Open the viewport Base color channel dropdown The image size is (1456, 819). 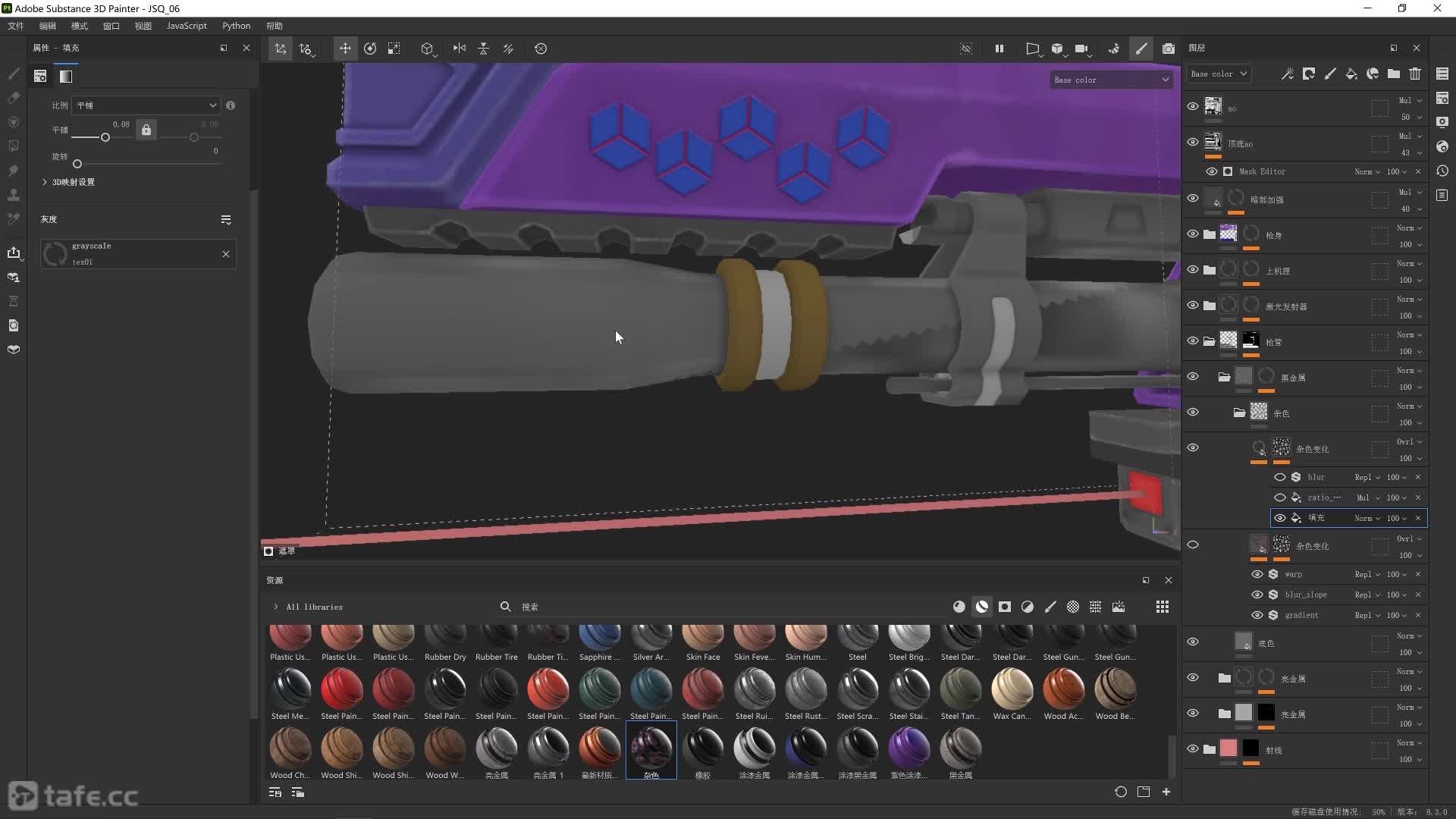1111,80
